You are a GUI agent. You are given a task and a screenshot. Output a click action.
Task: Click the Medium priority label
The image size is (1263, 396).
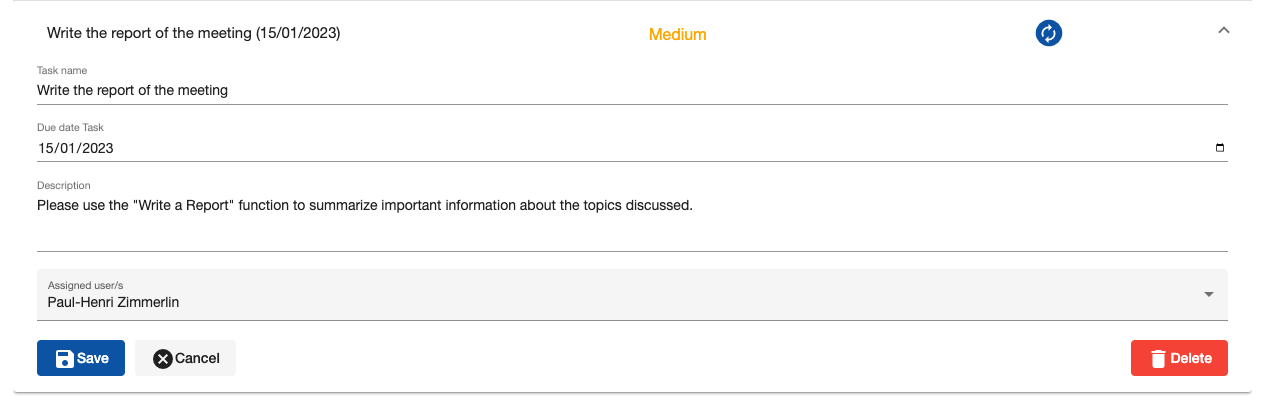point(678,34)
